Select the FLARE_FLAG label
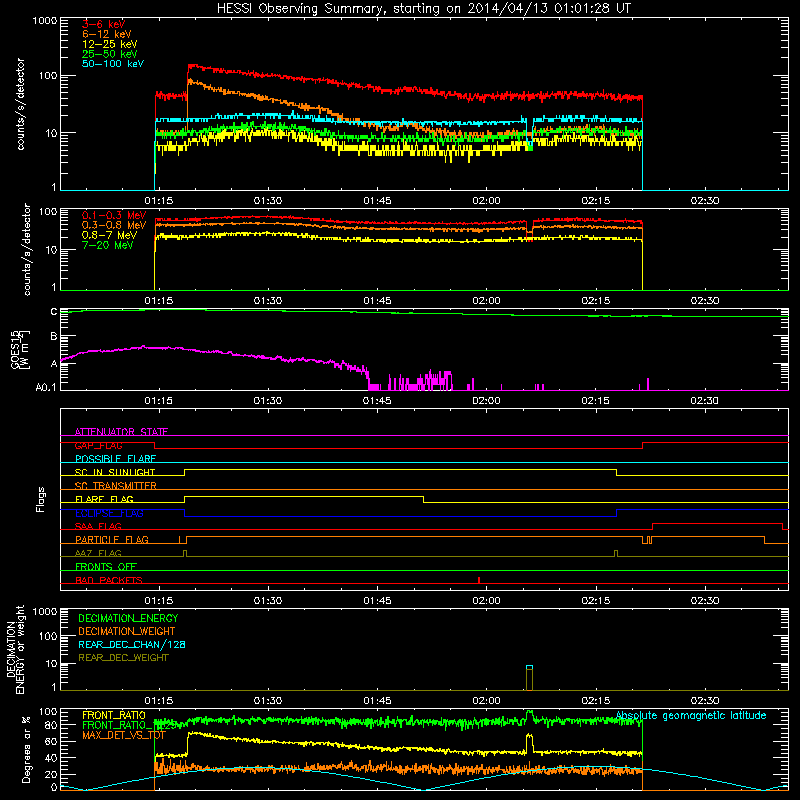 [x=104, y=499]
